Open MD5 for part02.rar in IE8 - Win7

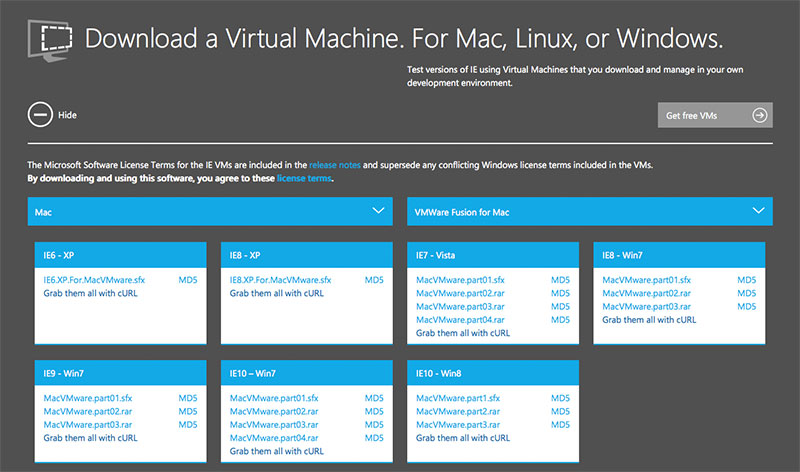pos(746,293)
